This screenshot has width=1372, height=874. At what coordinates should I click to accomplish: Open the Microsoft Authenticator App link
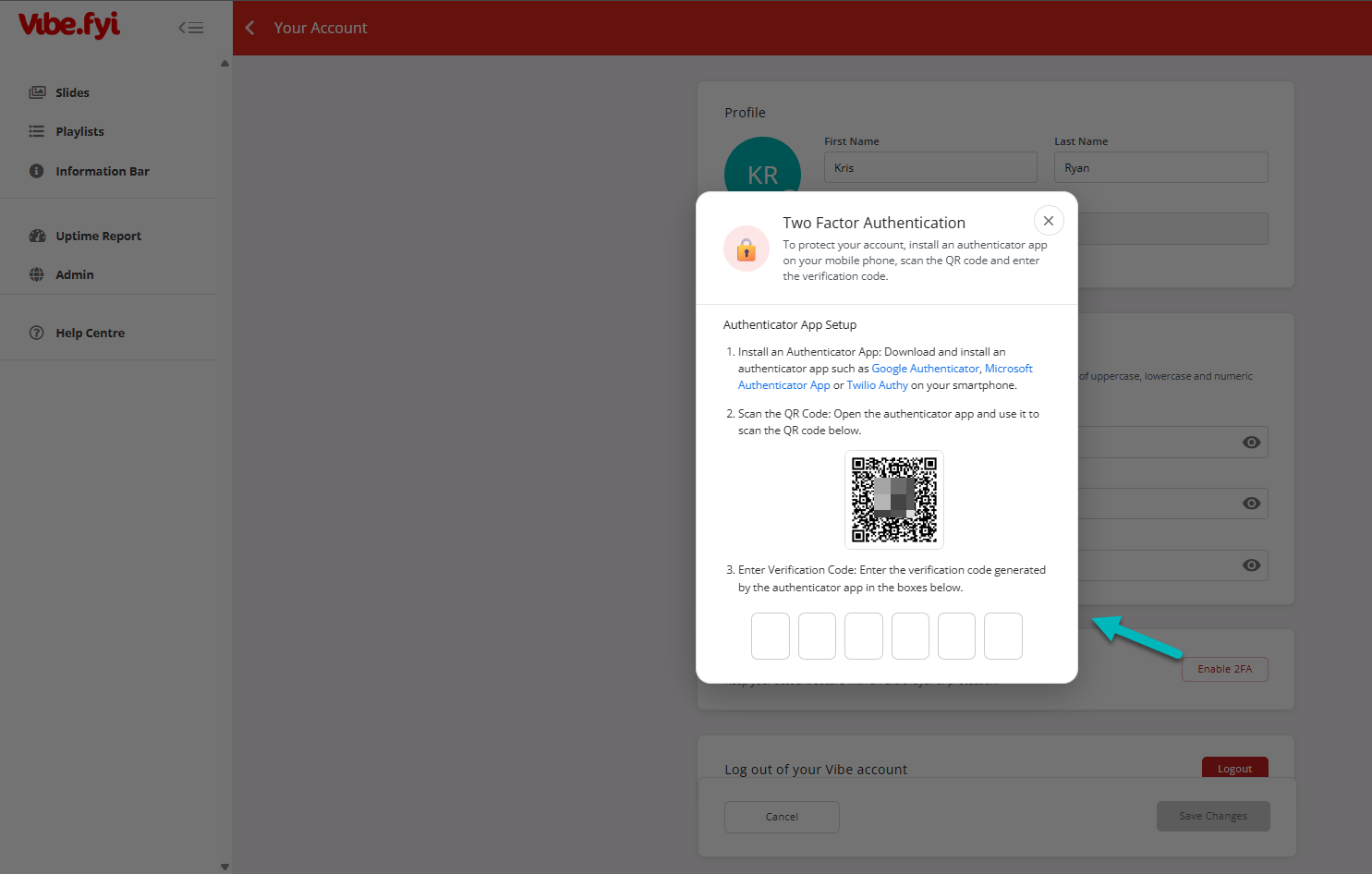point(784,385)
